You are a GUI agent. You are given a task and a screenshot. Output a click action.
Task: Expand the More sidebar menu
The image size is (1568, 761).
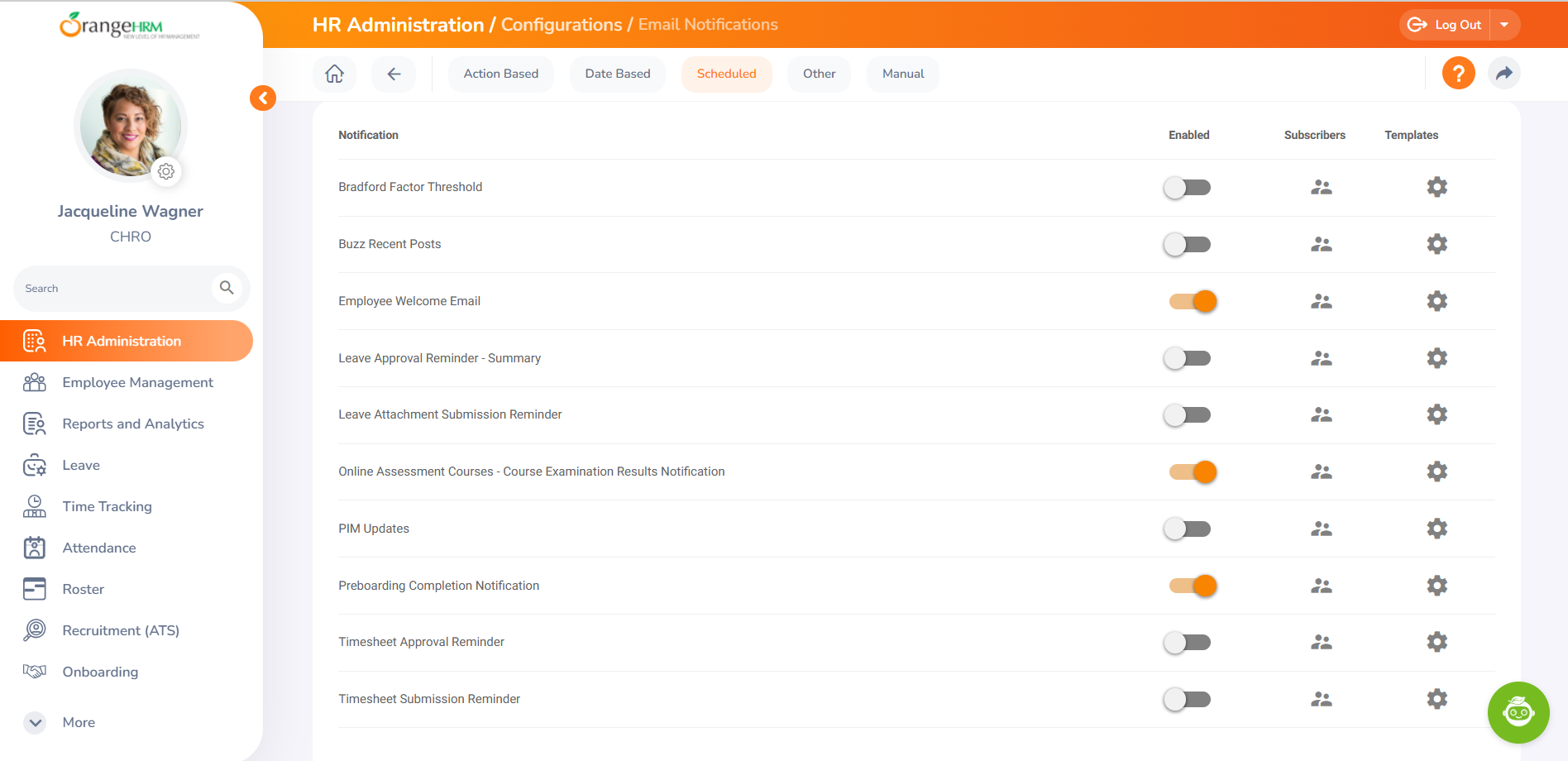click(x=35, y=723)
